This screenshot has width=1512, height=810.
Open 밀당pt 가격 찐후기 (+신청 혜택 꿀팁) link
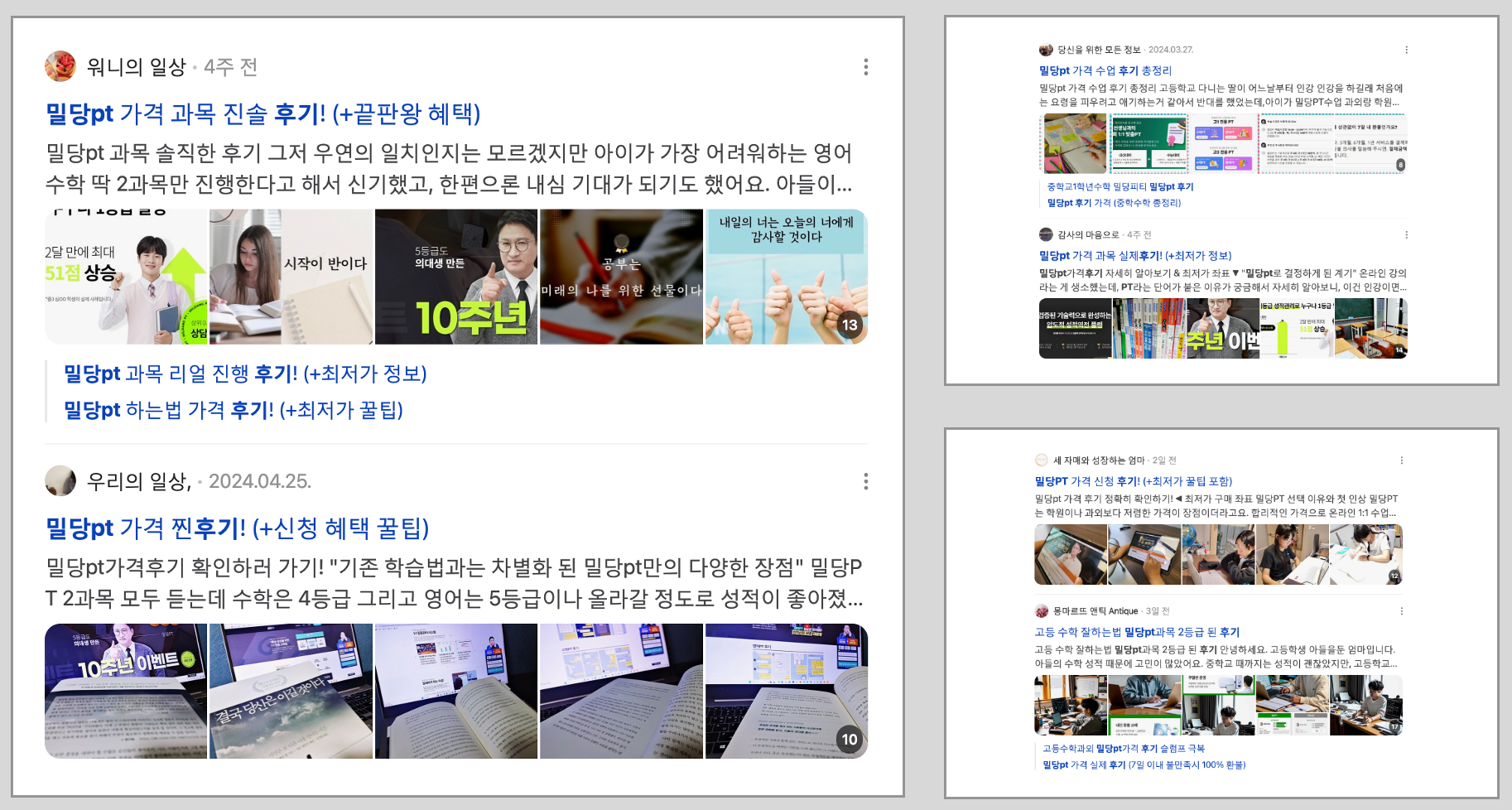pyautogui.click(x=238, y=528)
